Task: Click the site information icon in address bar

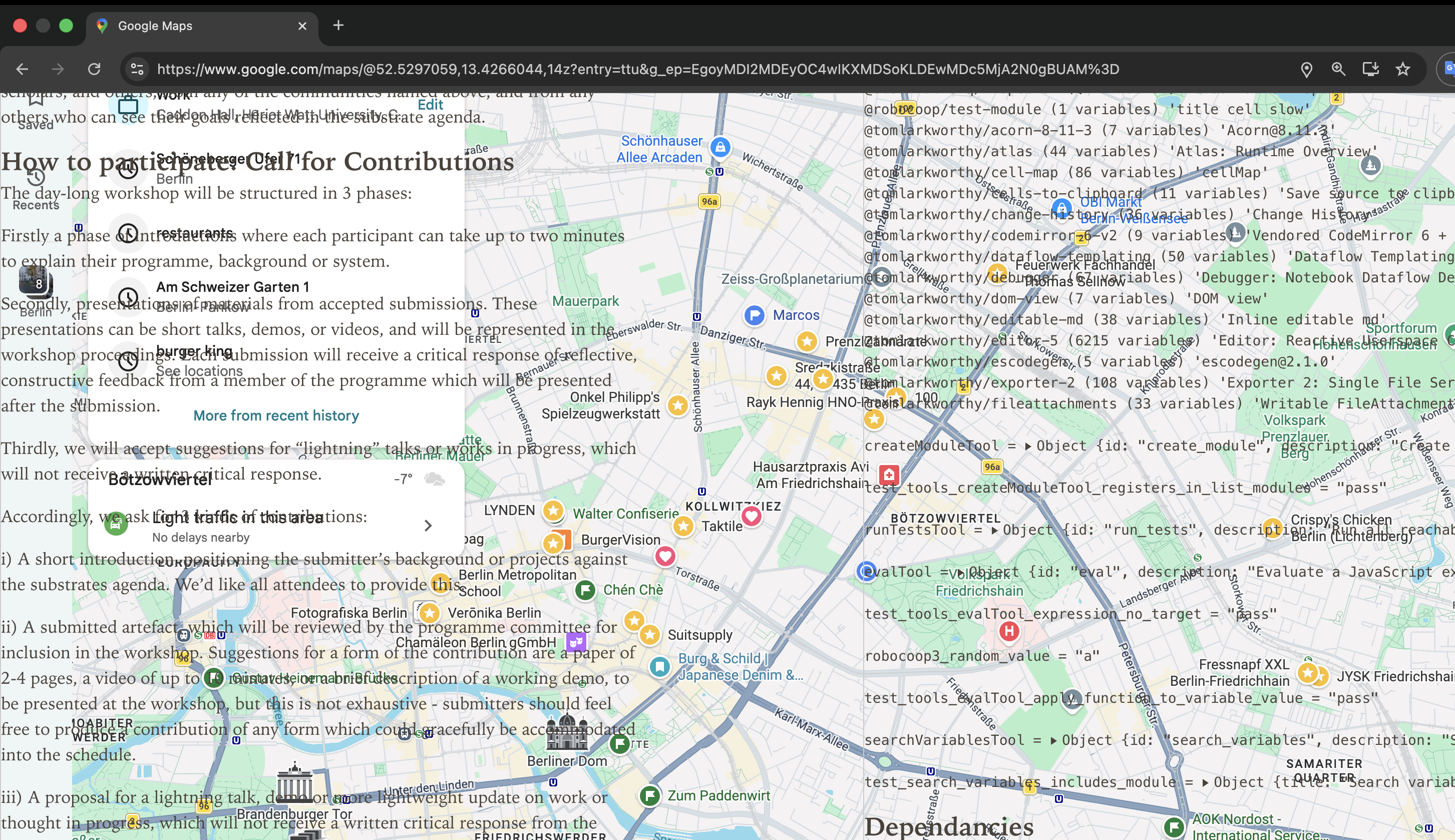Action: pyautogui.click(x=137, y=69)
